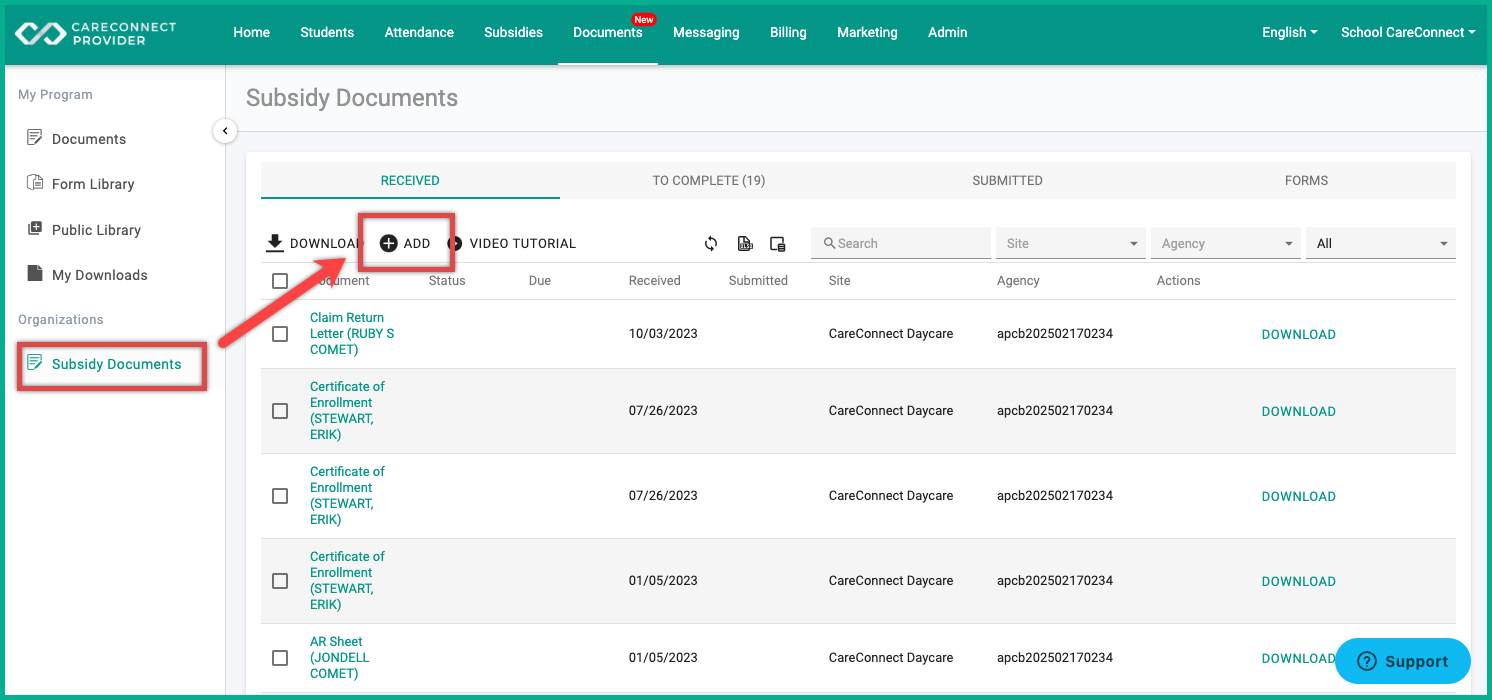The image size is (1492, 700).
Task: Open the Messaging menu
Action: point(706,32)
